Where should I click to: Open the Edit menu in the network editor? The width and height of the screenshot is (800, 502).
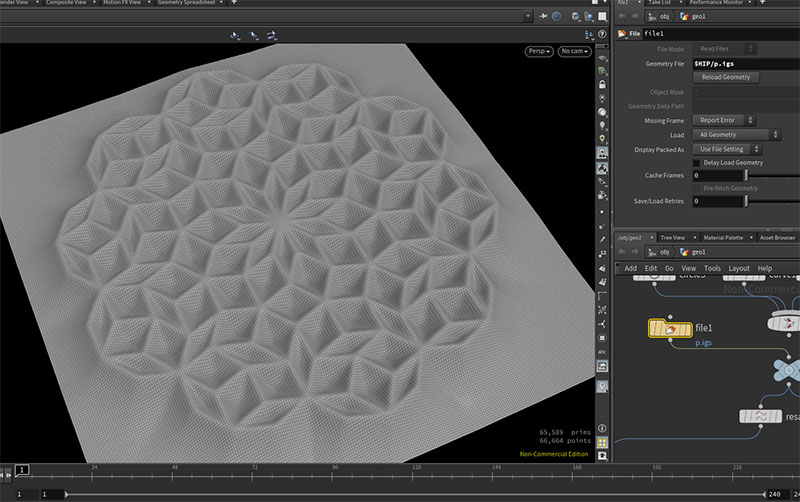(651, 268)
